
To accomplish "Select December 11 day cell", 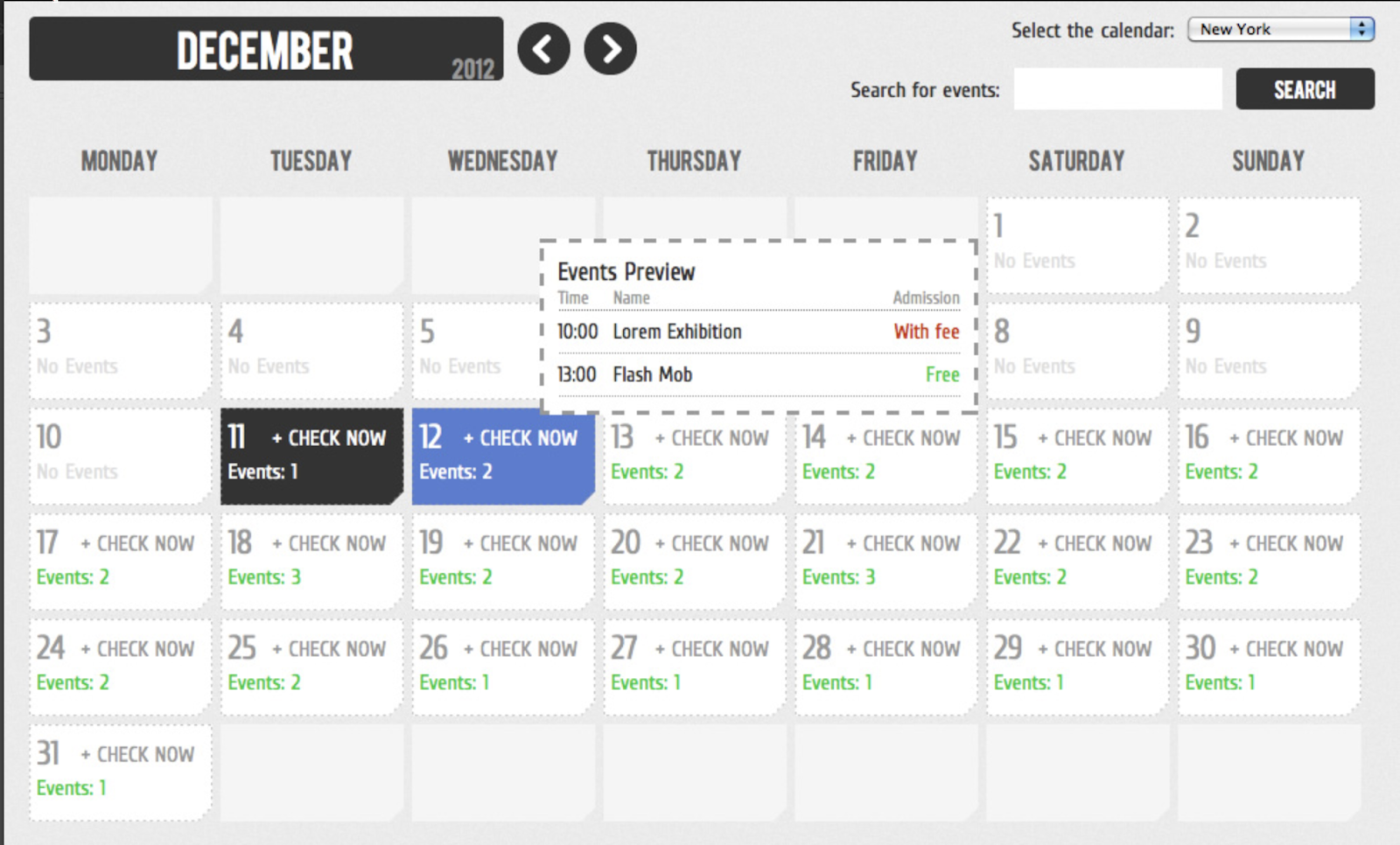I will [x=311, y=456].
